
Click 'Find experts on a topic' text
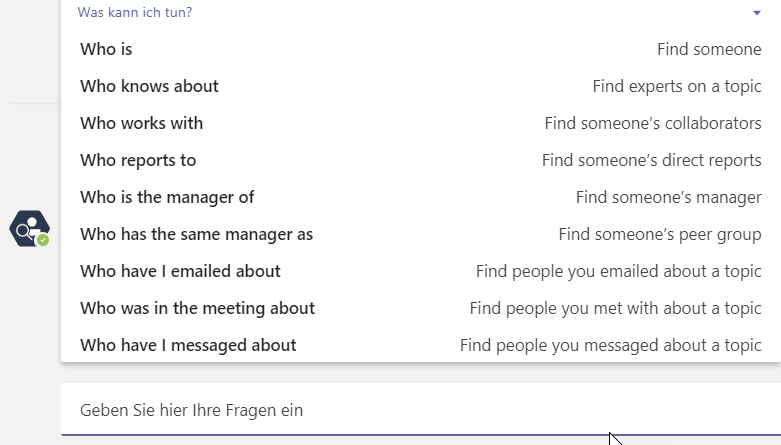[x=677, y=86]
